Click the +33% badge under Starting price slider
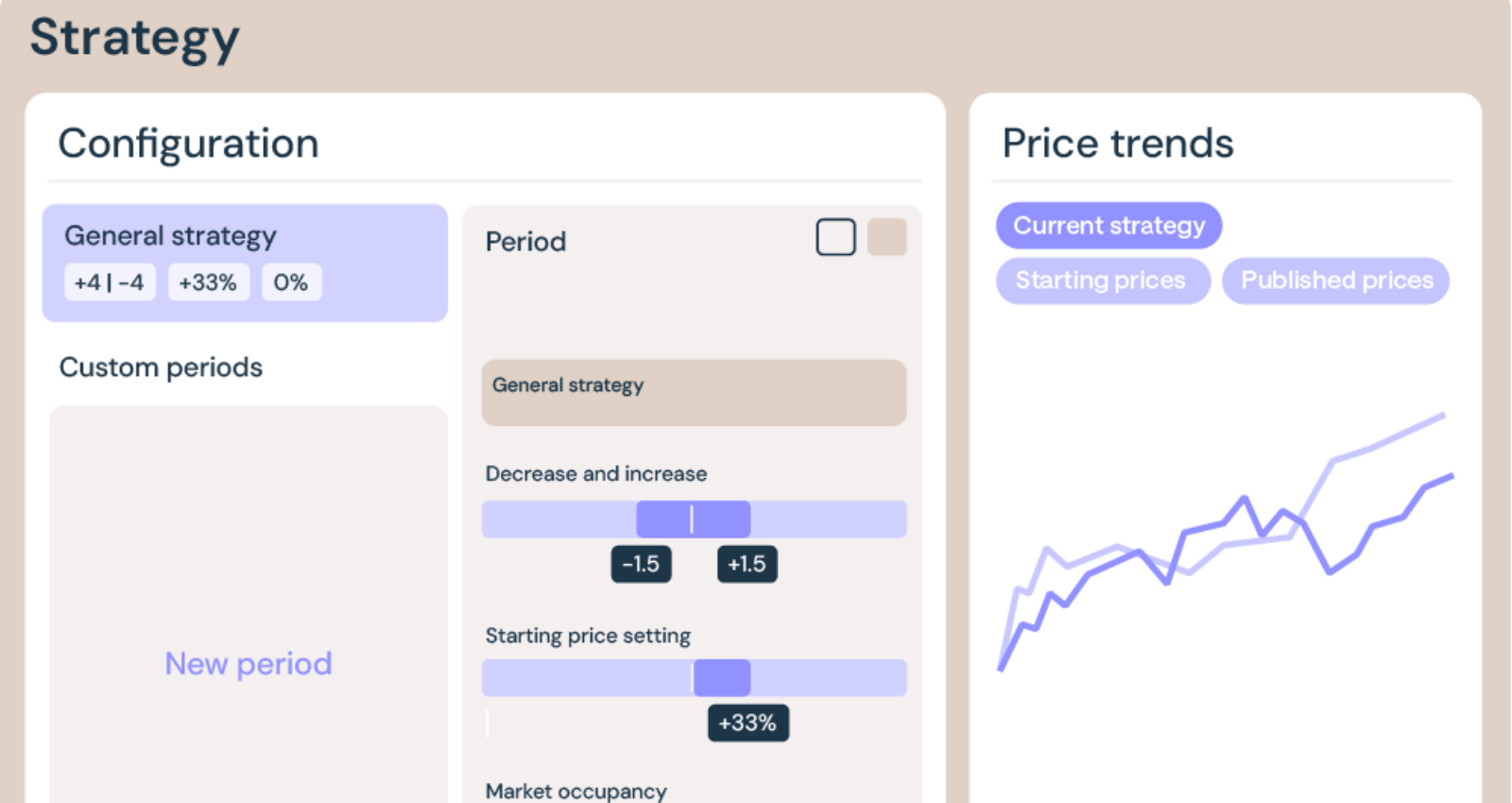The image size is (1512, 803). pyautogui.click(x=747, y=724)
